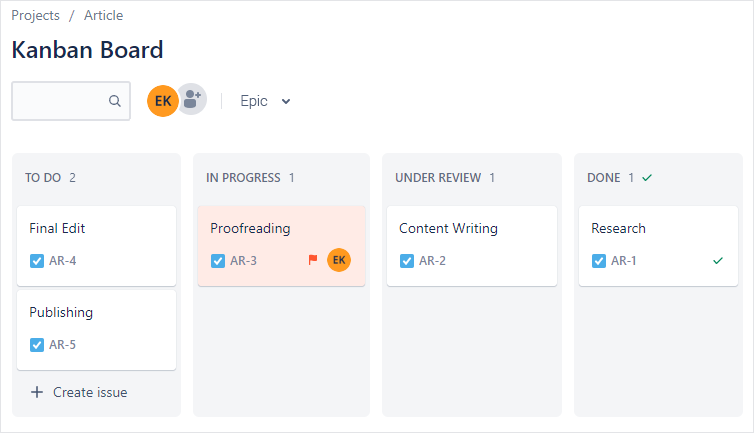Open the AR-1 issue key link

624,261
